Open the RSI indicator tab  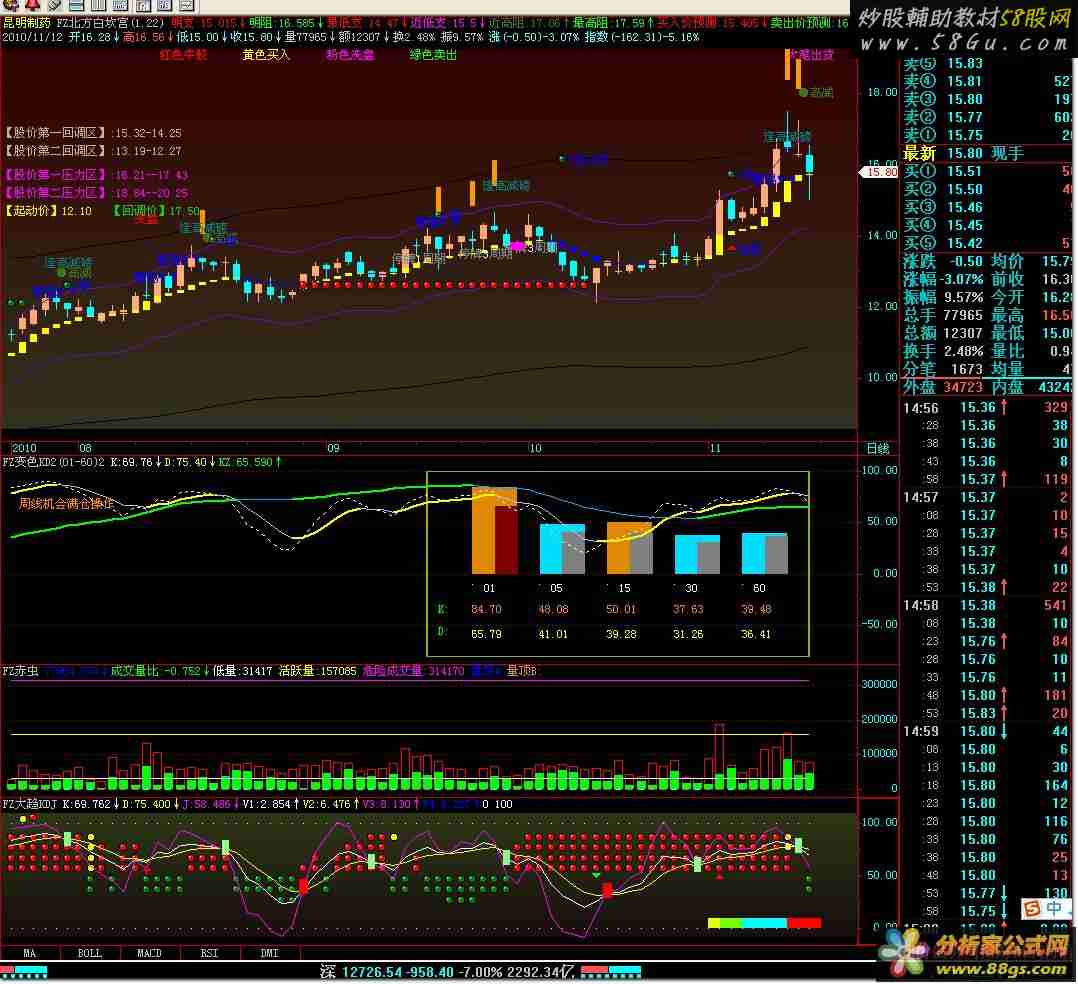pyautogui.click(x=209, y=953)
